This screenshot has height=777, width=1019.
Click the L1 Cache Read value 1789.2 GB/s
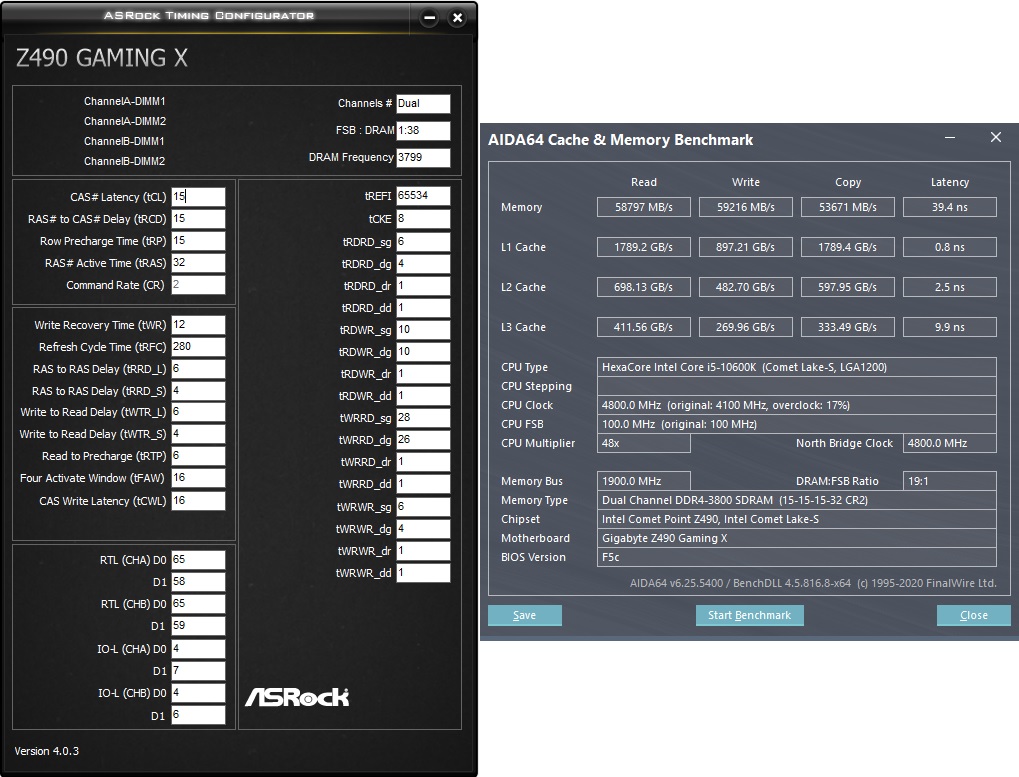(643, 247)
